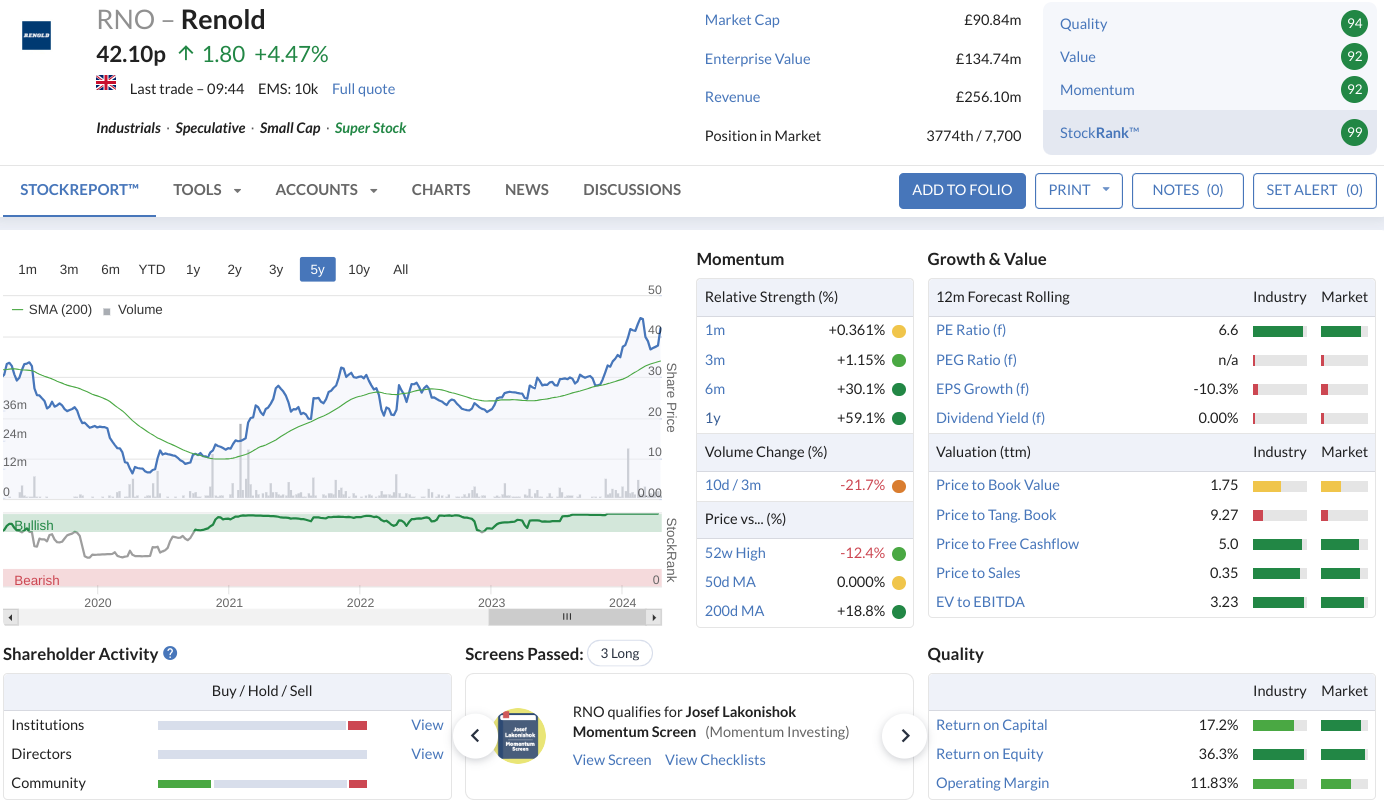Click the StockRank link in ranks panel
Image resolution: width=1384 pixels, height=805 pixels.
coord(1100,132)
